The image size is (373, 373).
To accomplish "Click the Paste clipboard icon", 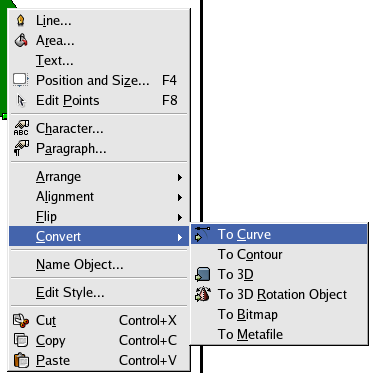I will pyautogui.click(x=21, y=360).
